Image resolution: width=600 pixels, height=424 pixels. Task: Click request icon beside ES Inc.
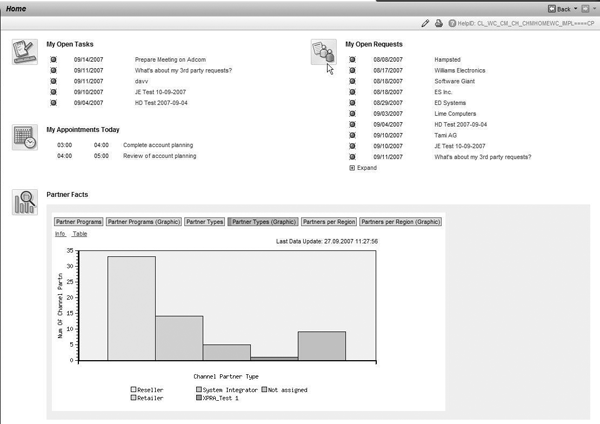[352, 92]
